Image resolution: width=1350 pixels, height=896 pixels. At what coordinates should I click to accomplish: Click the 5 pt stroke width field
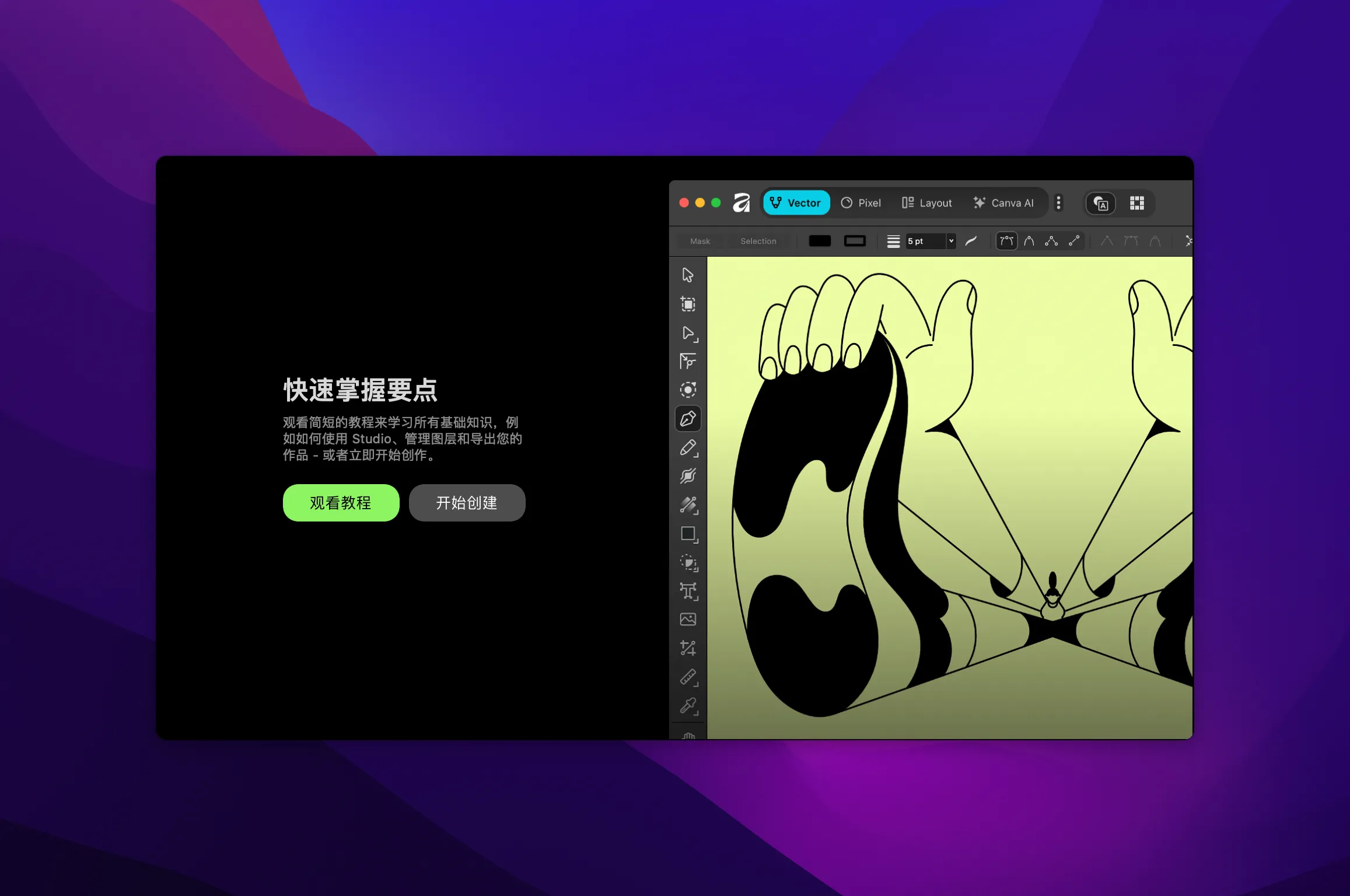click(925, 242)
